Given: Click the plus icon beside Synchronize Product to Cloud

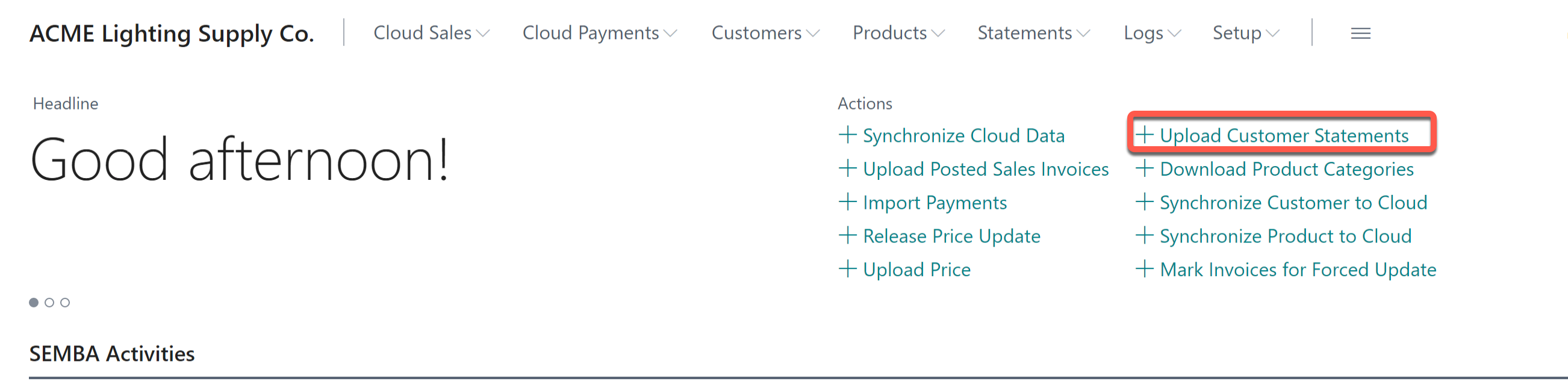Looking at the screenshot, I should point(1146,236).
